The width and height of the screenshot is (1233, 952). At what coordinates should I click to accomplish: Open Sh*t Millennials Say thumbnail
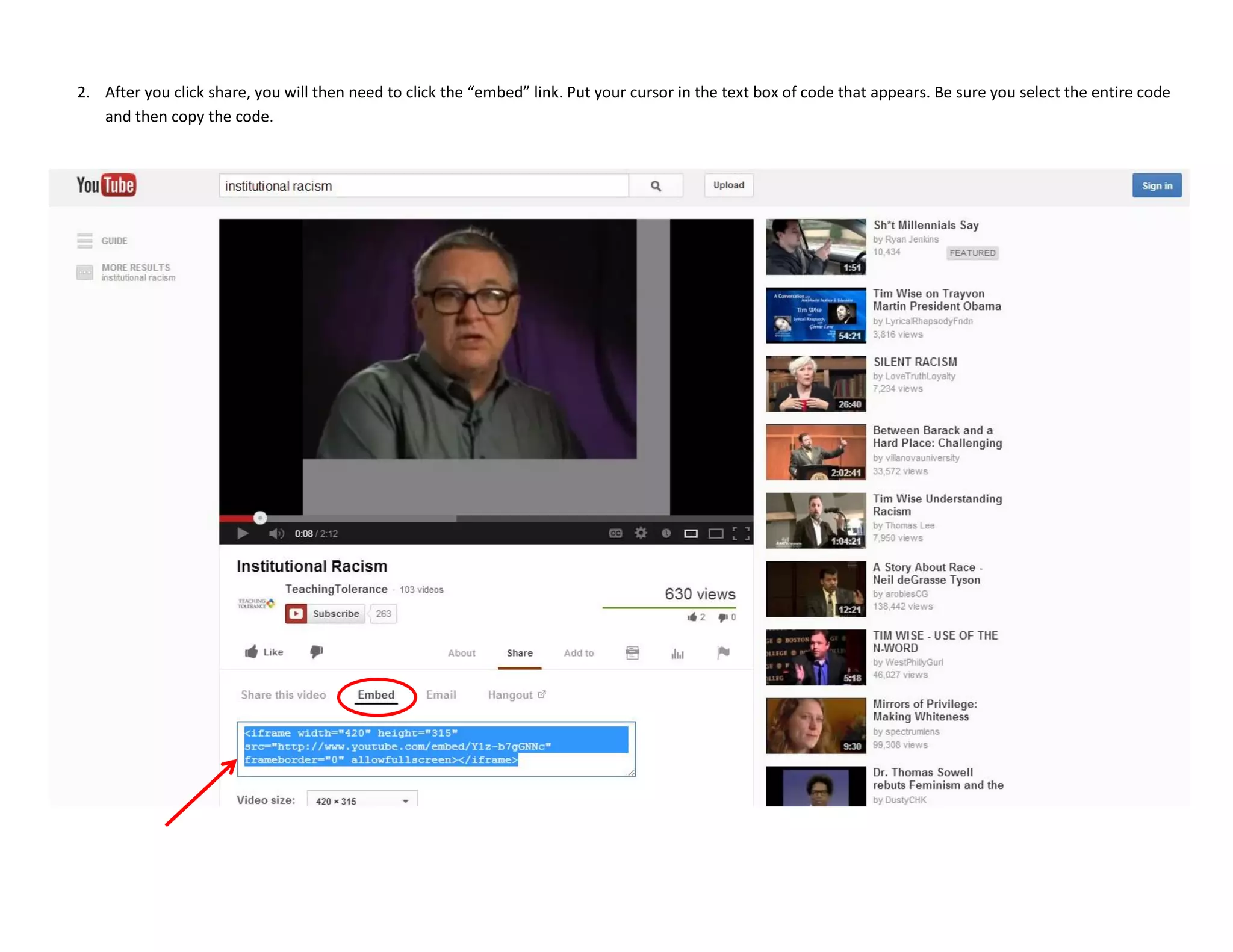click(x=816, y=247)
